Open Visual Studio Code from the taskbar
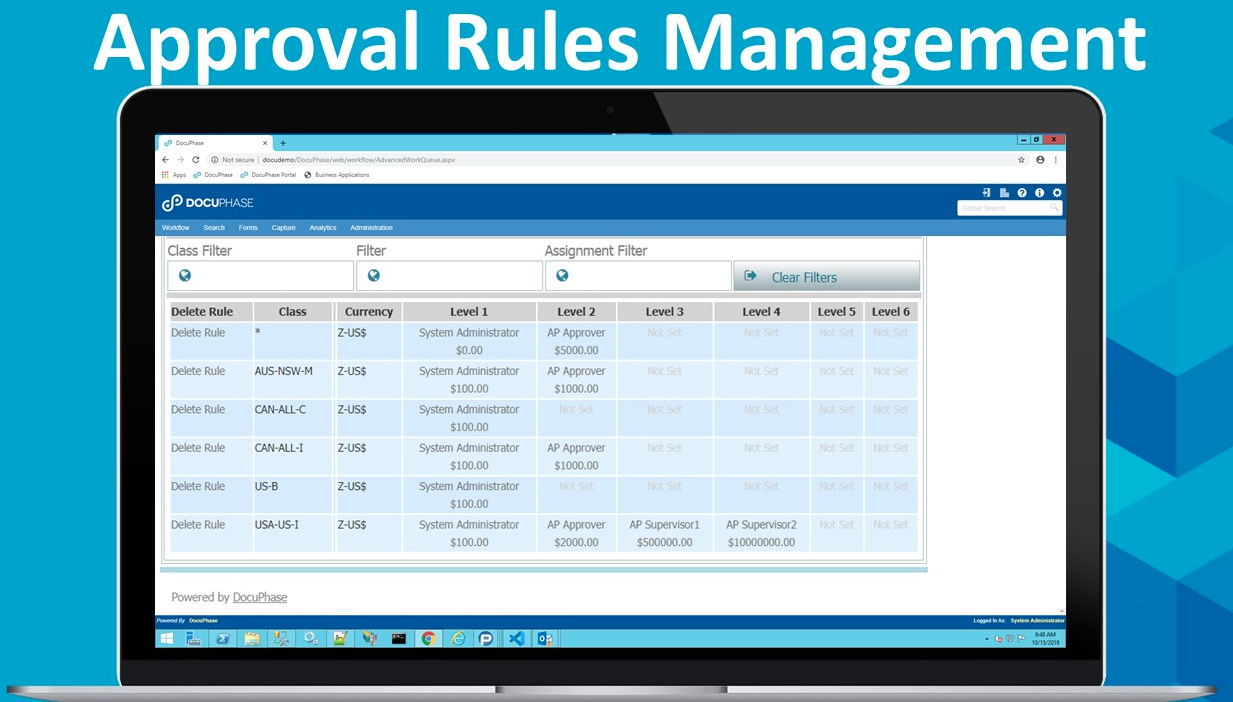Screen dimensions: 1233x702 (516, 638)
